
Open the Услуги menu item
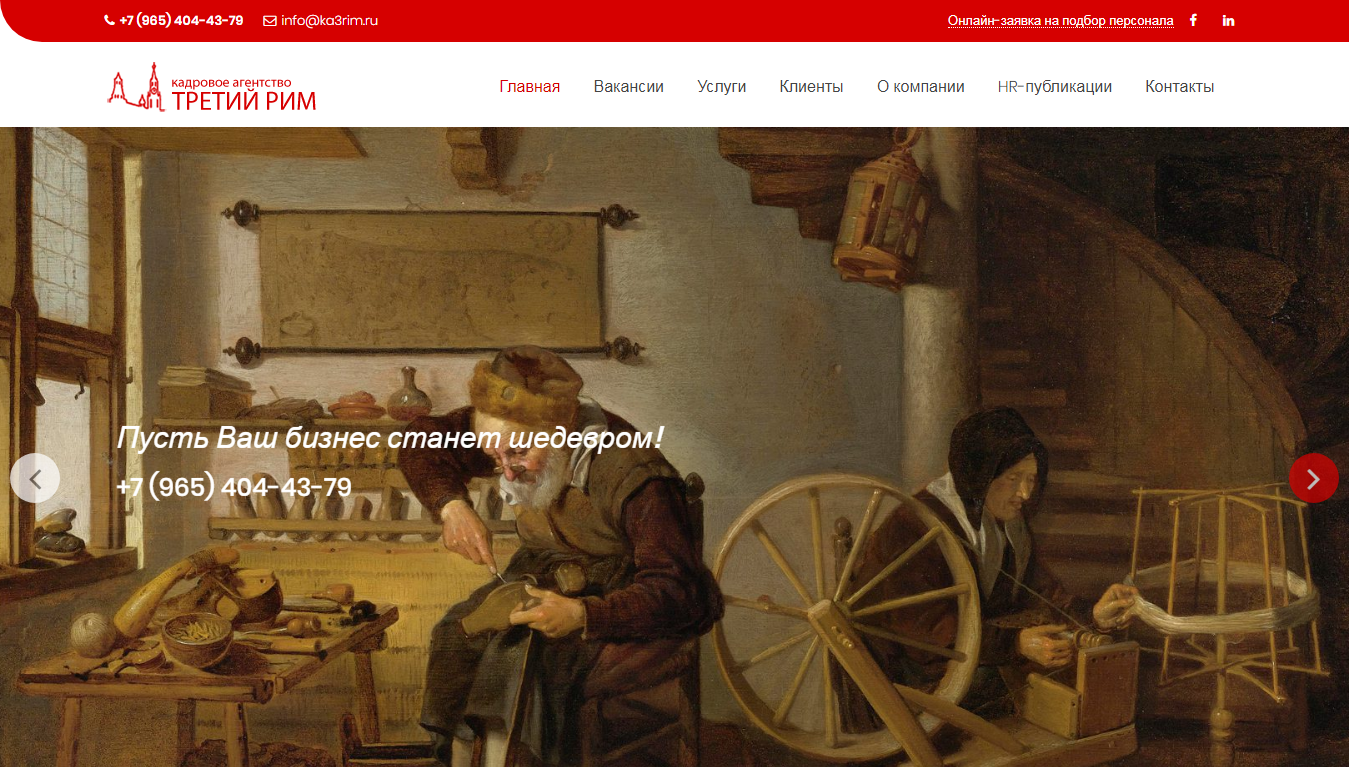click(722, 87)
